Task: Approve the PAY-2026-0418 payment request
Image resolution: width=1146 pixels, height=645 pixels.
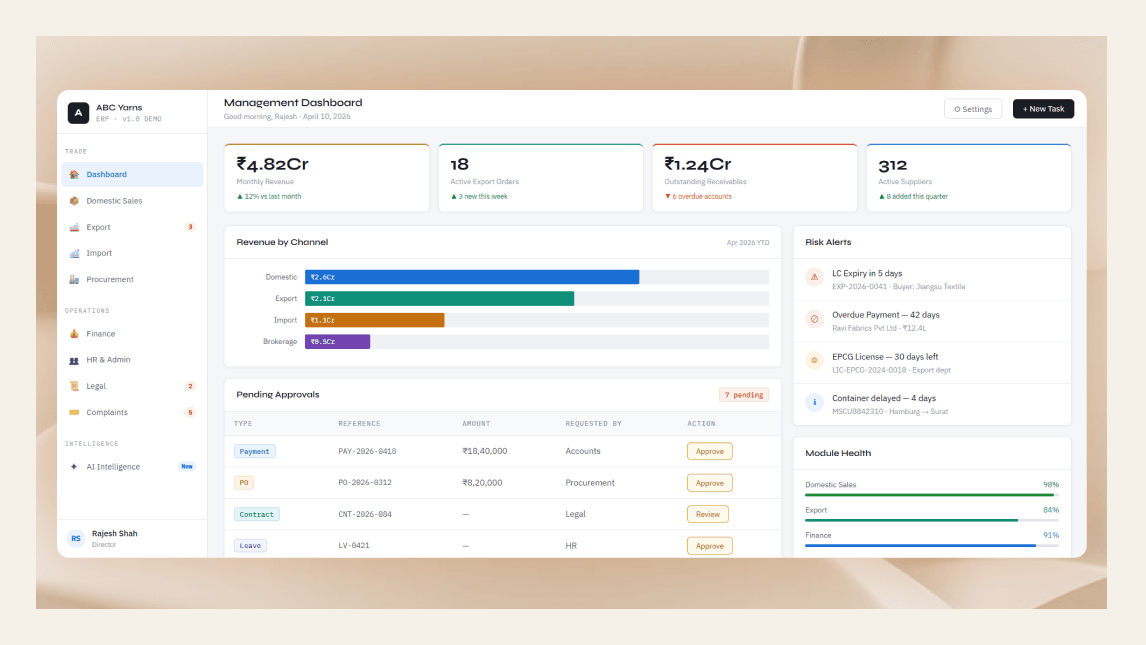Action: 710,451
